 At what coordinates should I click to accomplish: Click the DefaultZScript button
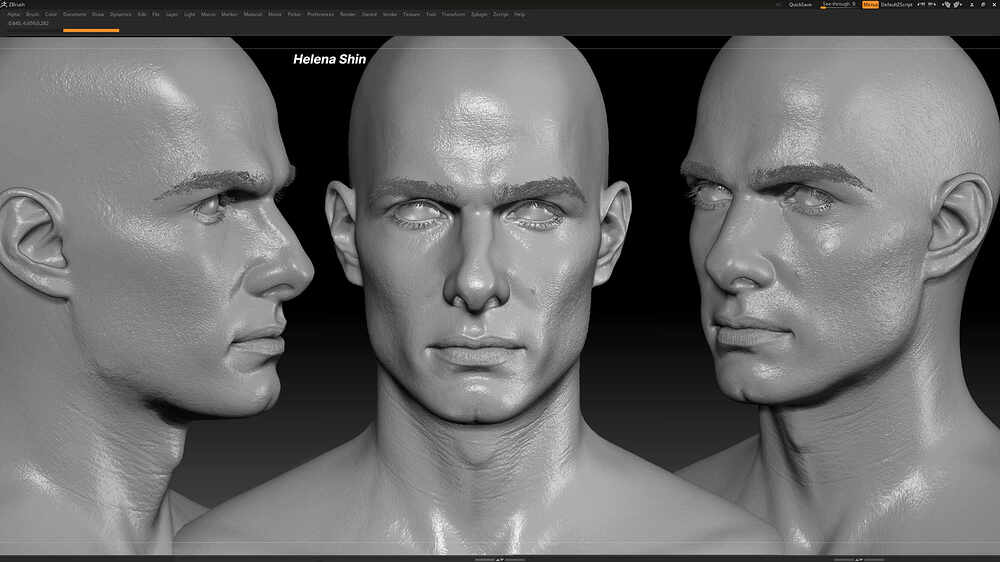(x=897, y=4)
